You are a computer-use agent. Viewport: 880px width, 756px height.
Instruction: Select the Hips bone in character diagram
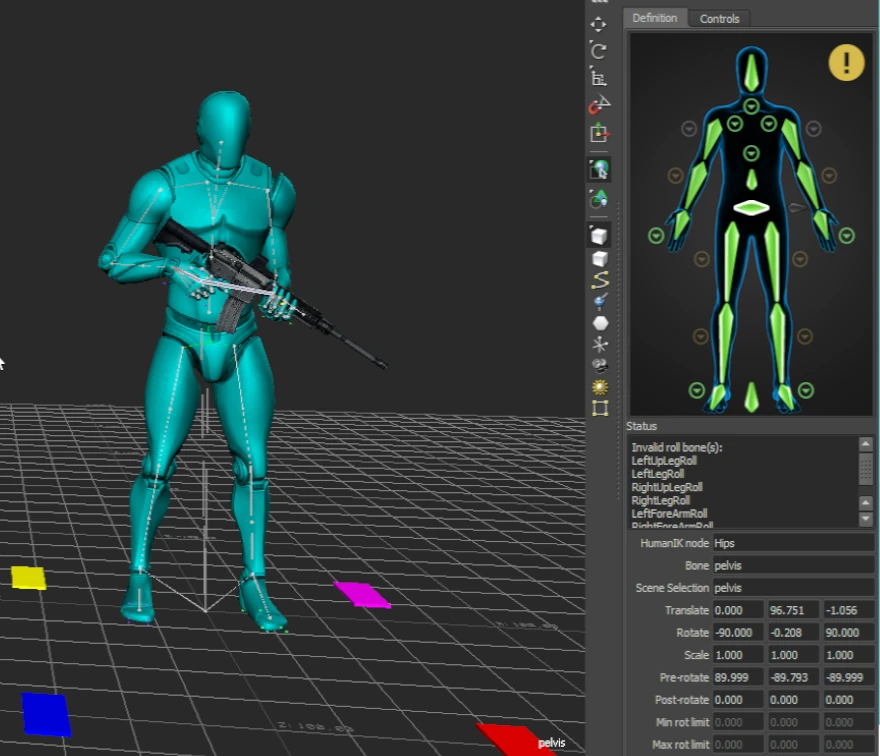pyautogui.click(x=750, y=208)
